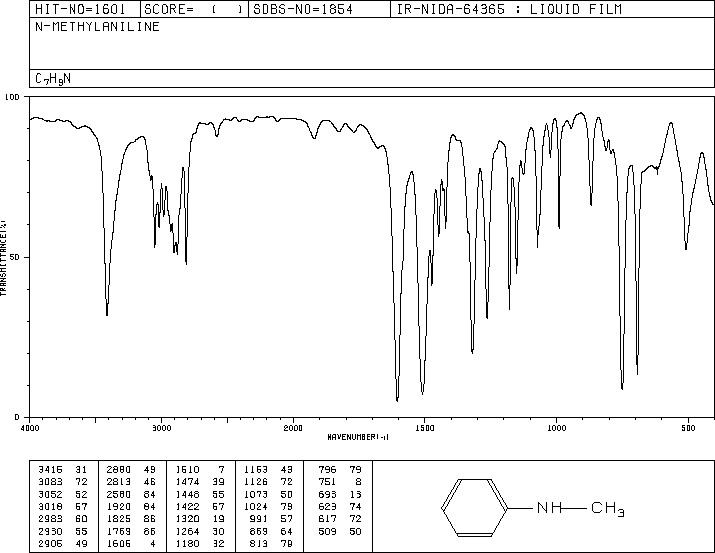Select peak table entry 869
Viewport: 715px width, 553px height.
259,532
